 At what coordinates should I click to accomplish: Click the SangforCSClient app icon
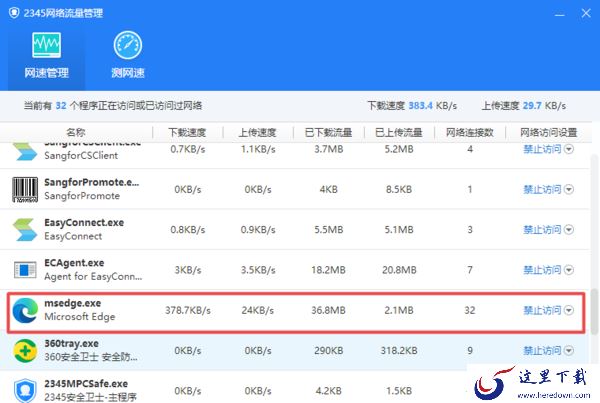[25, 151]
